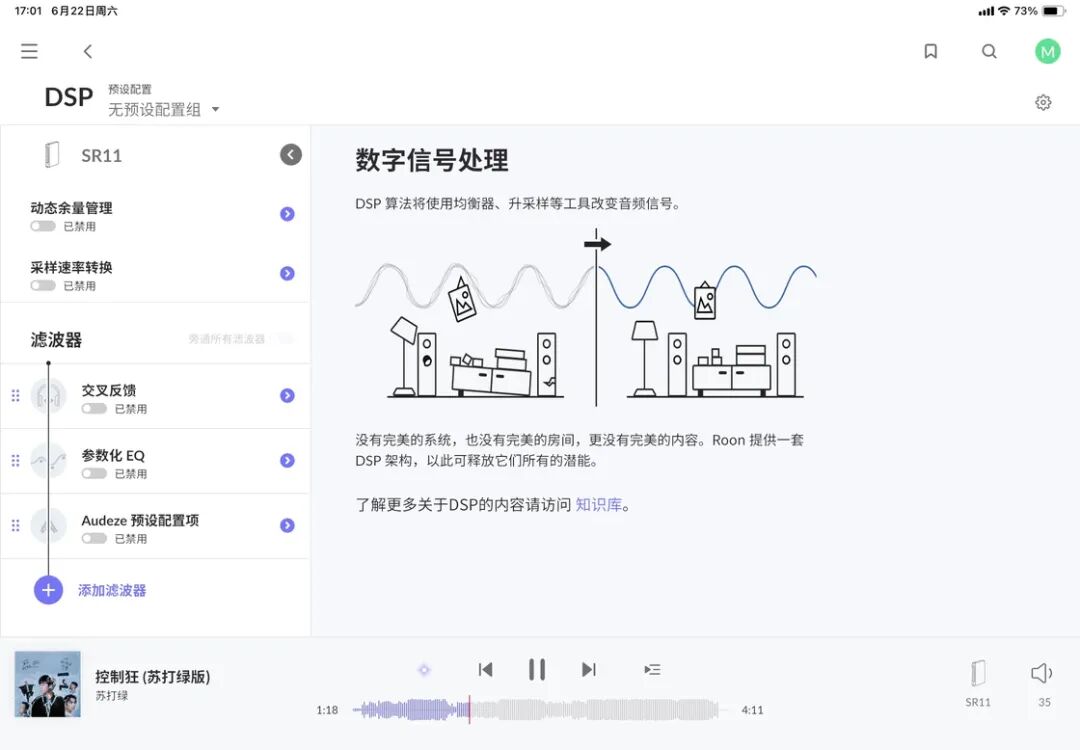The height and width of the screenshot is (750, 1080).
Task: Click the SR11 device icon in panel header
Action: click(x=52, y=155)
